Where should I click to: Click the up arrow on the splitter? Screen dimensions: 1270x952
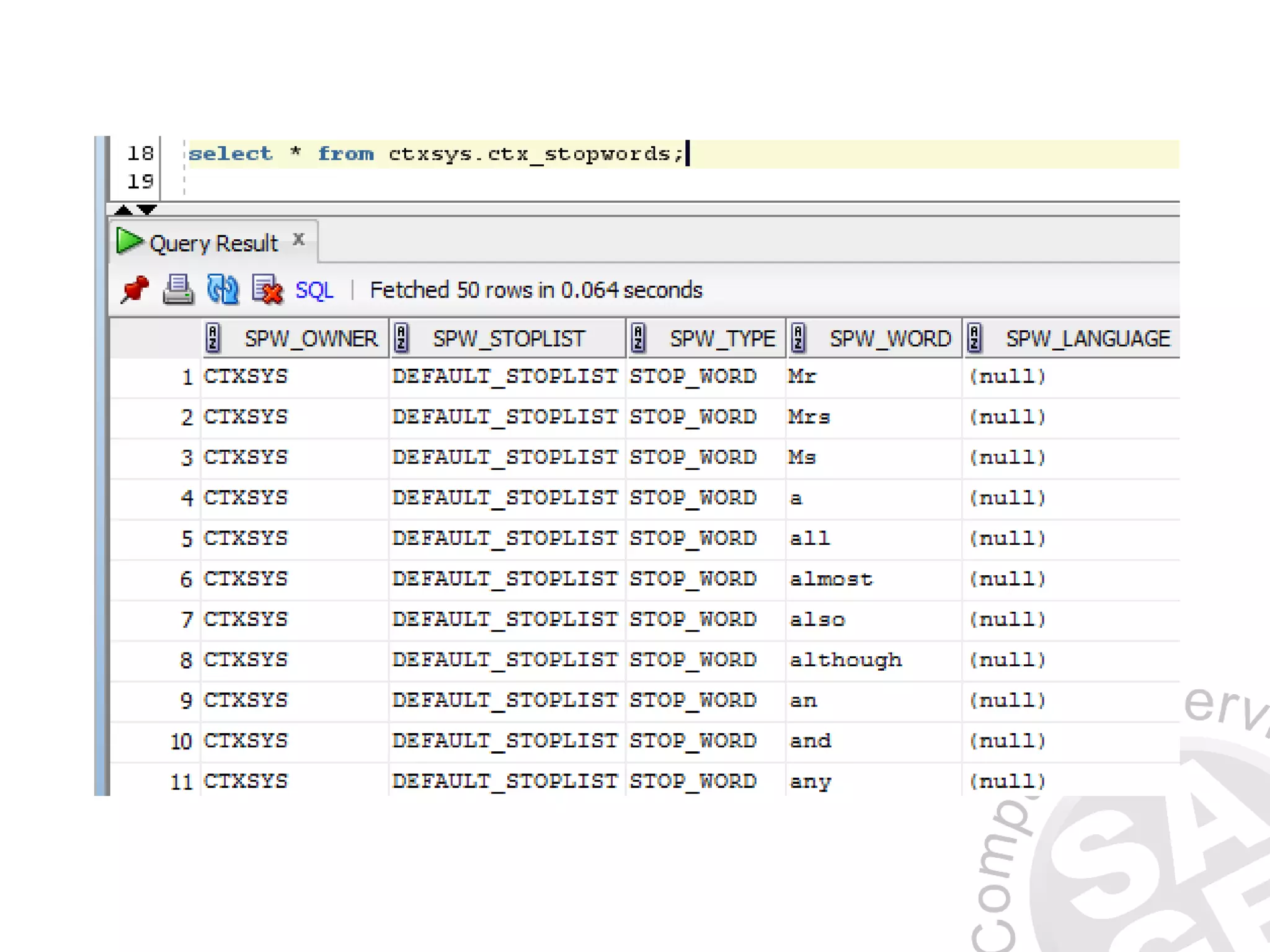tap(123, 209)
